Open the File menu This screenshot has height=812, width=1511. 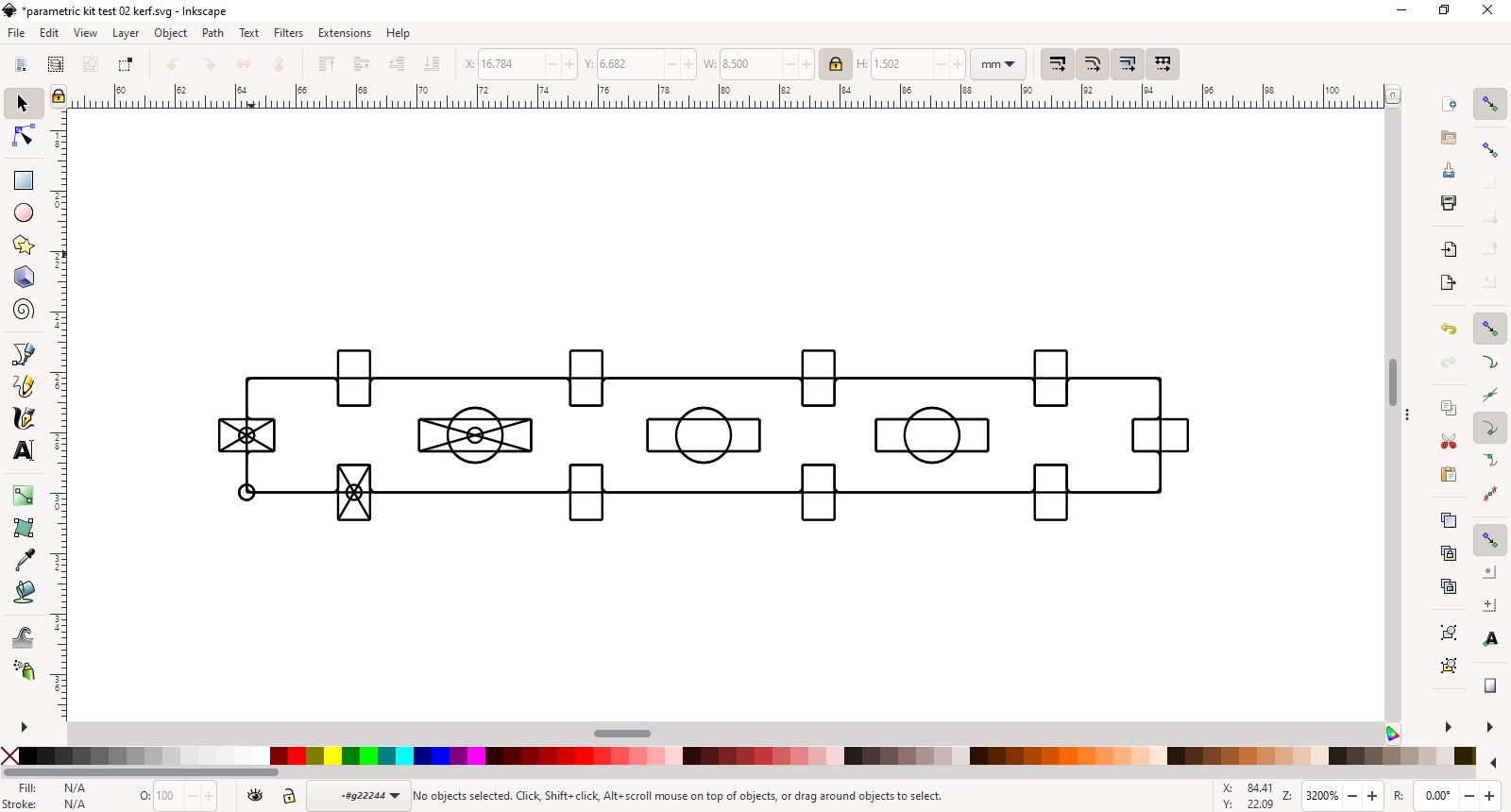tap(16, 32)
